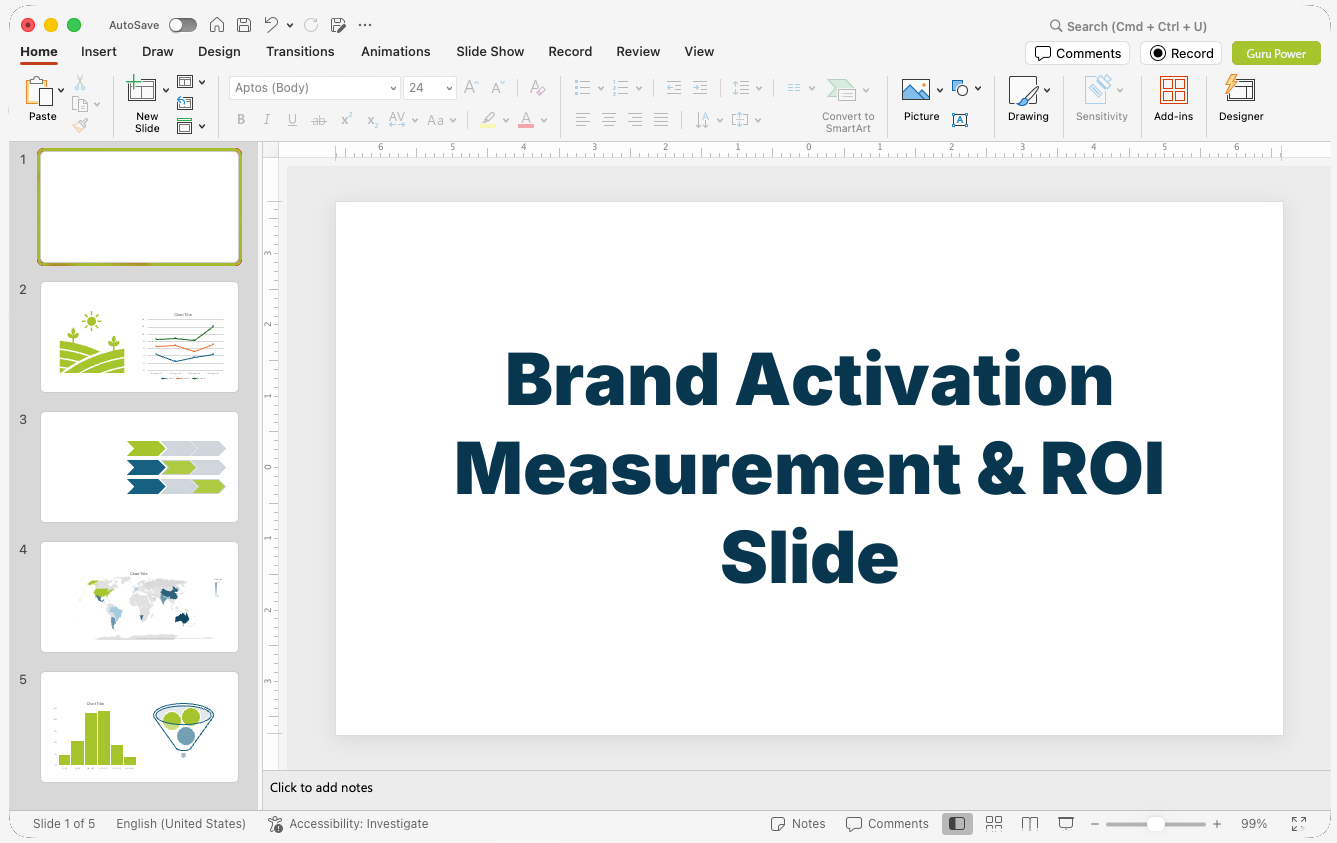Open the Transitions tab
The height and width of the screenshot is (843, 1337).
coord(300,52)
